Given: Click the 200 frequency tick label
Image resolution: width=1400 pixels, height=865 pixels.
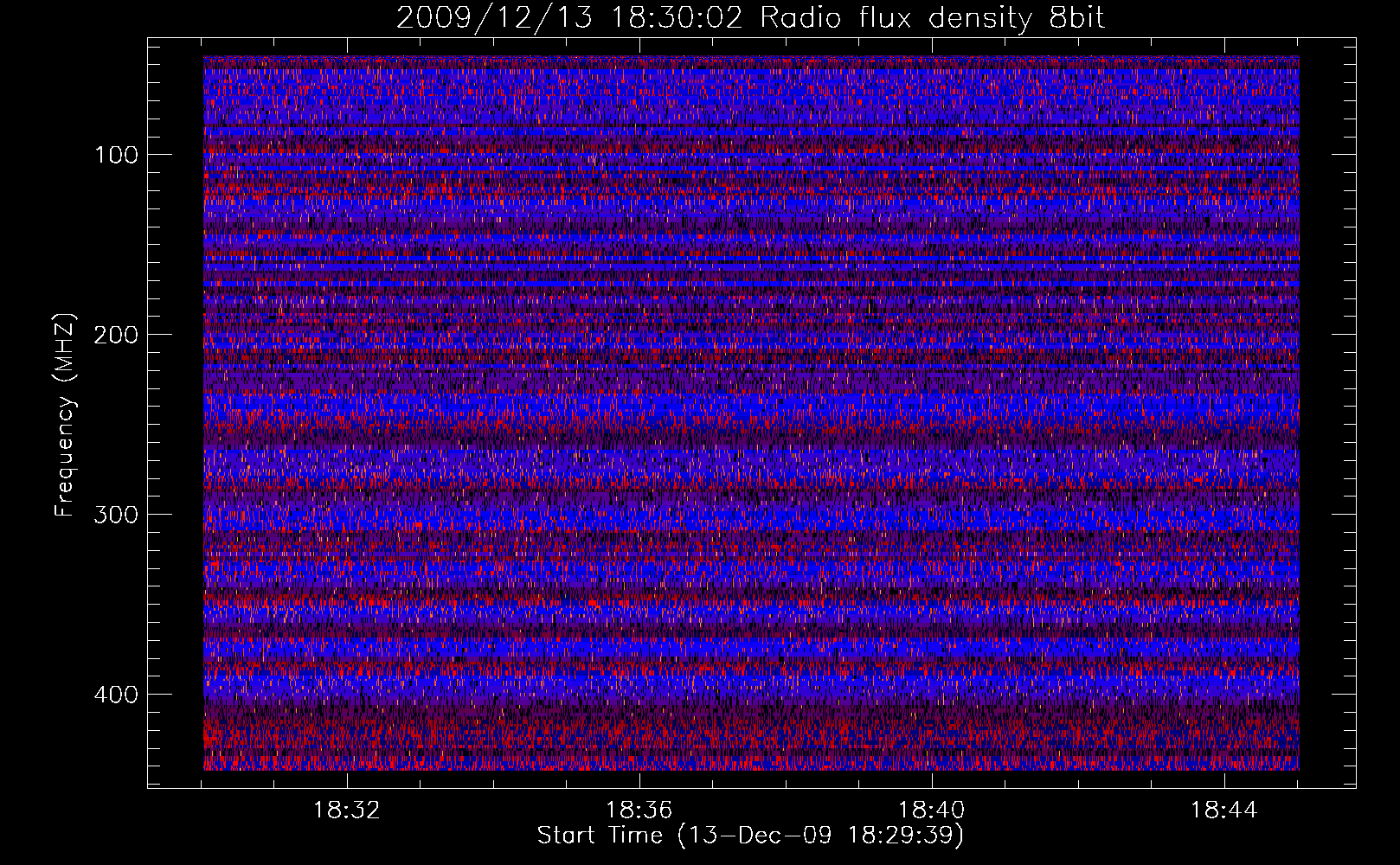Looking at the screenshot, I should pyautogui.click(x=116, y=335).
